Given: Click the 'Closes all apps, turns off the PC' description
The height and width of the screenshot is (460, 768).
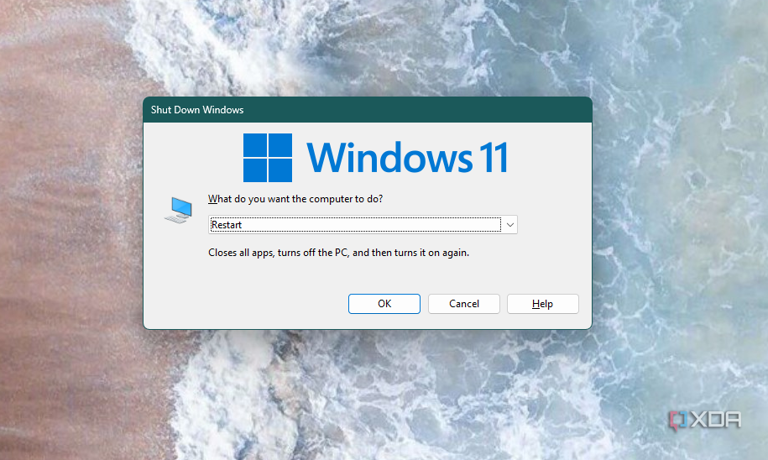Looking at the screenshot, I should coord(338,253).
